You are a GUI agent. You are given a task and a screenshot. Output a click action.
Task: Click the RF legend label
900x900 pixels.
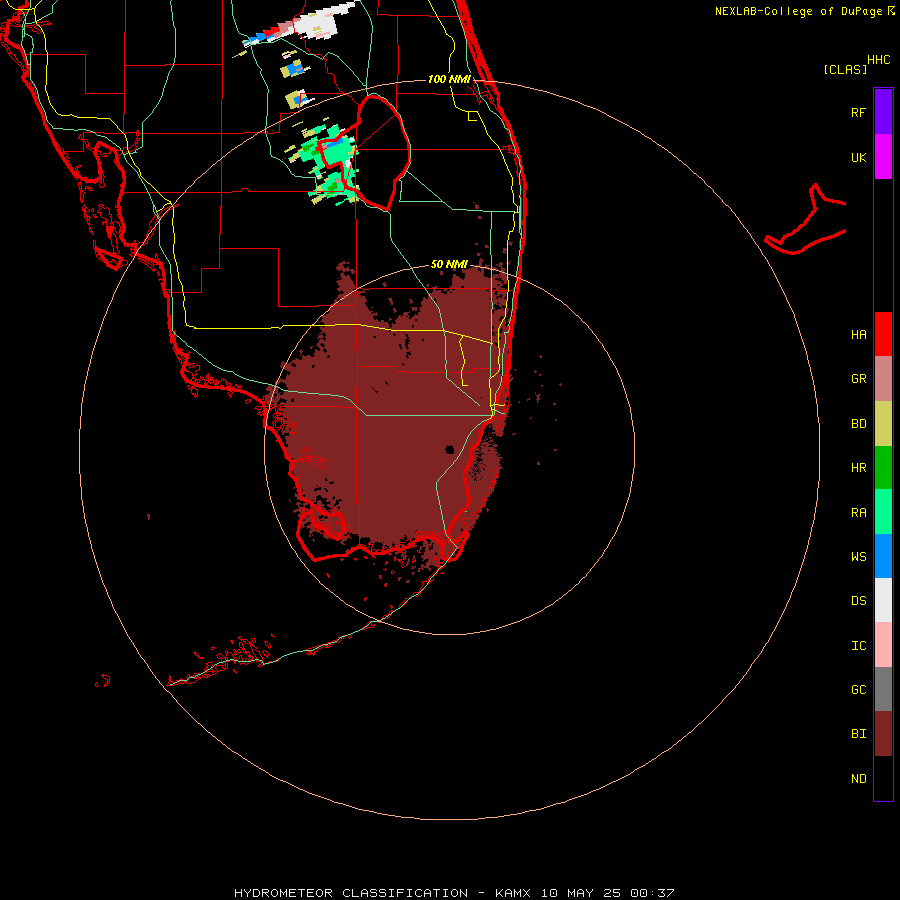[x=858, y=112]
